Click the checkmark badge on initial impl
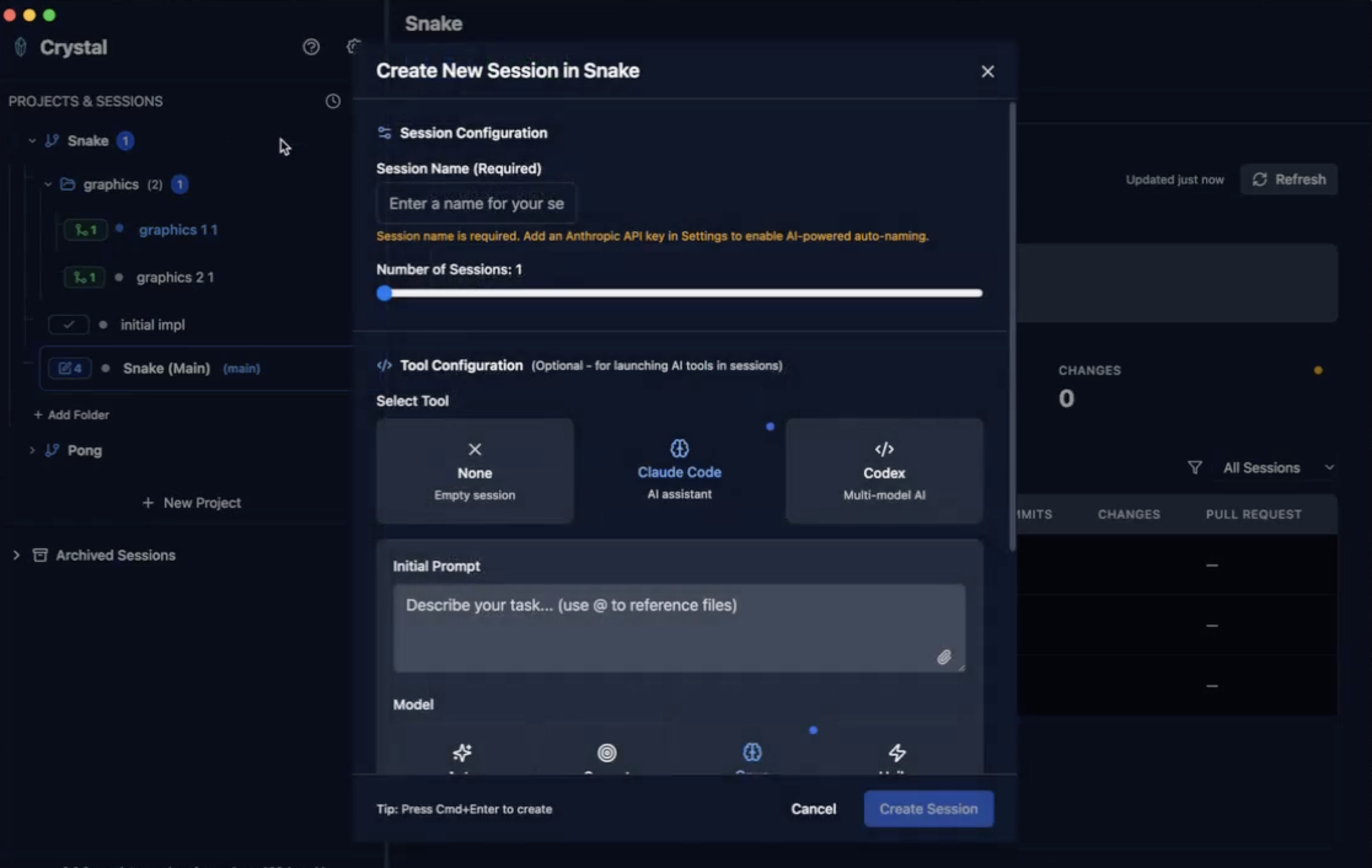 [x=68, y=325]
